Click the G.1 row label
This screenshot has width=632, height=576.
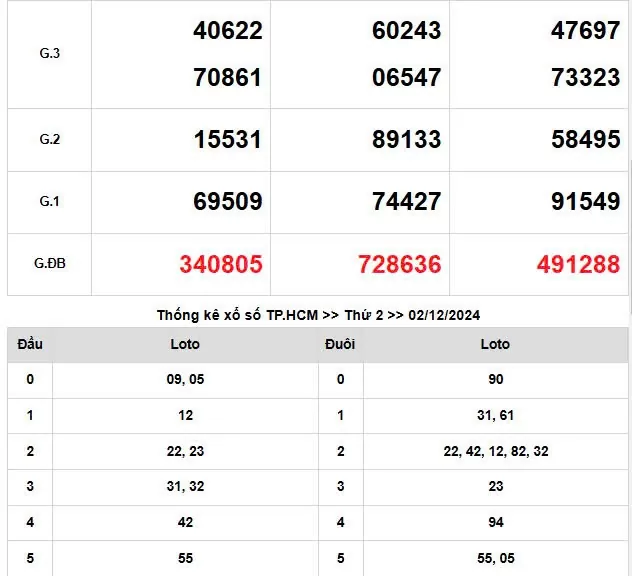[x=50, y=201]
